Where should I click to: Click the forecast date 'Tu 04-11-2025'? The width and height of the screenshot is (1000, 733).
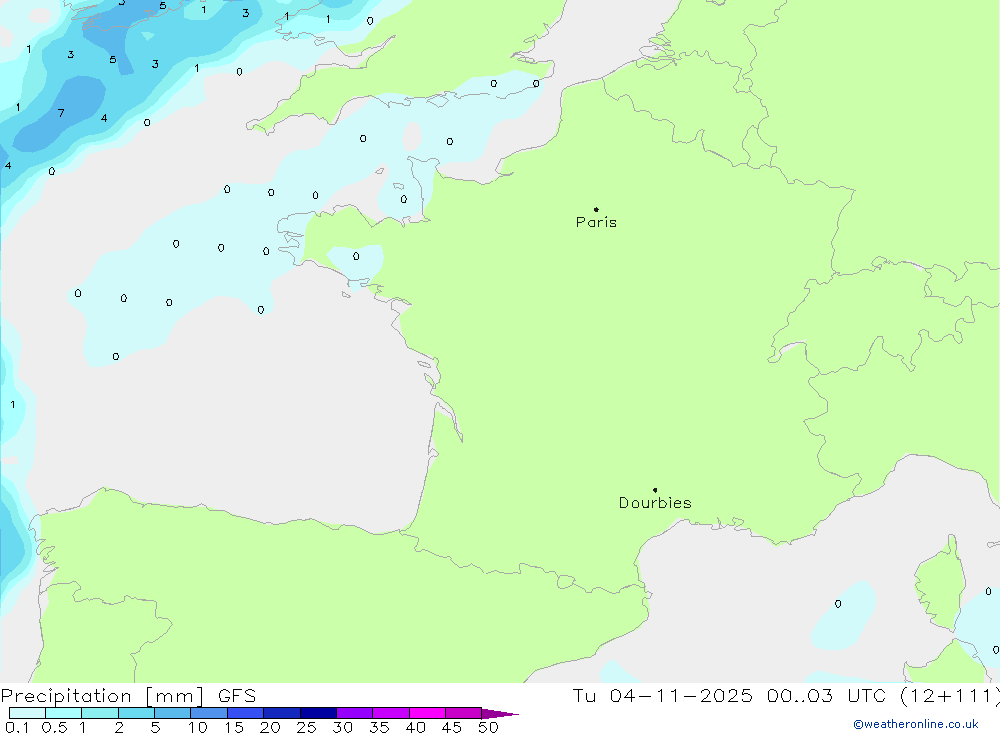662,696
